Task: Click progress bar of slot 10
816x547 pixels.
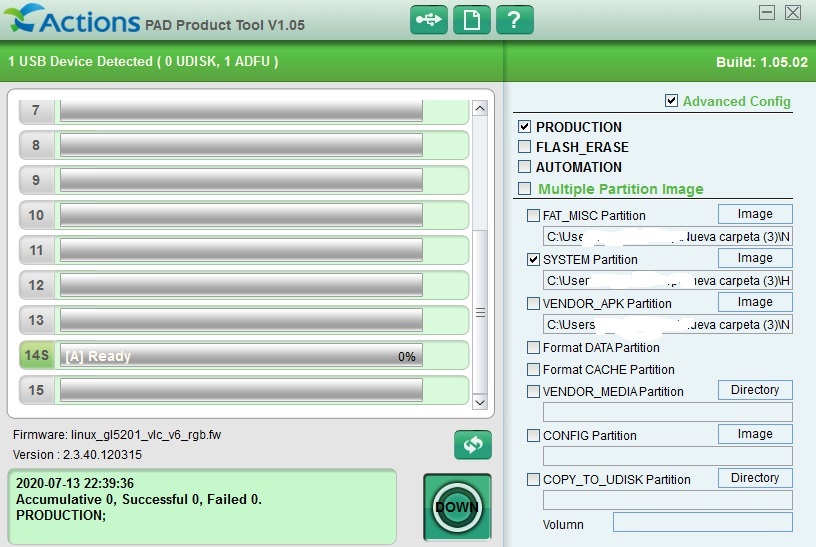Action: click(x=241, y=215)
